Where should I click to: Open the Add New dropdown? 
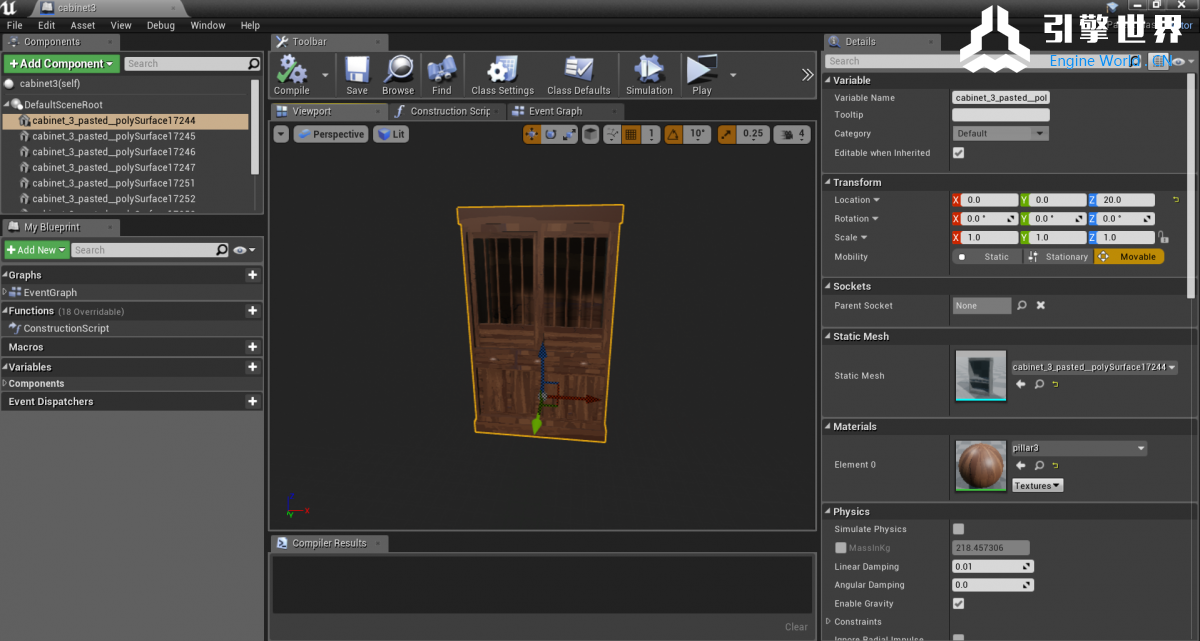pos(36,250)
